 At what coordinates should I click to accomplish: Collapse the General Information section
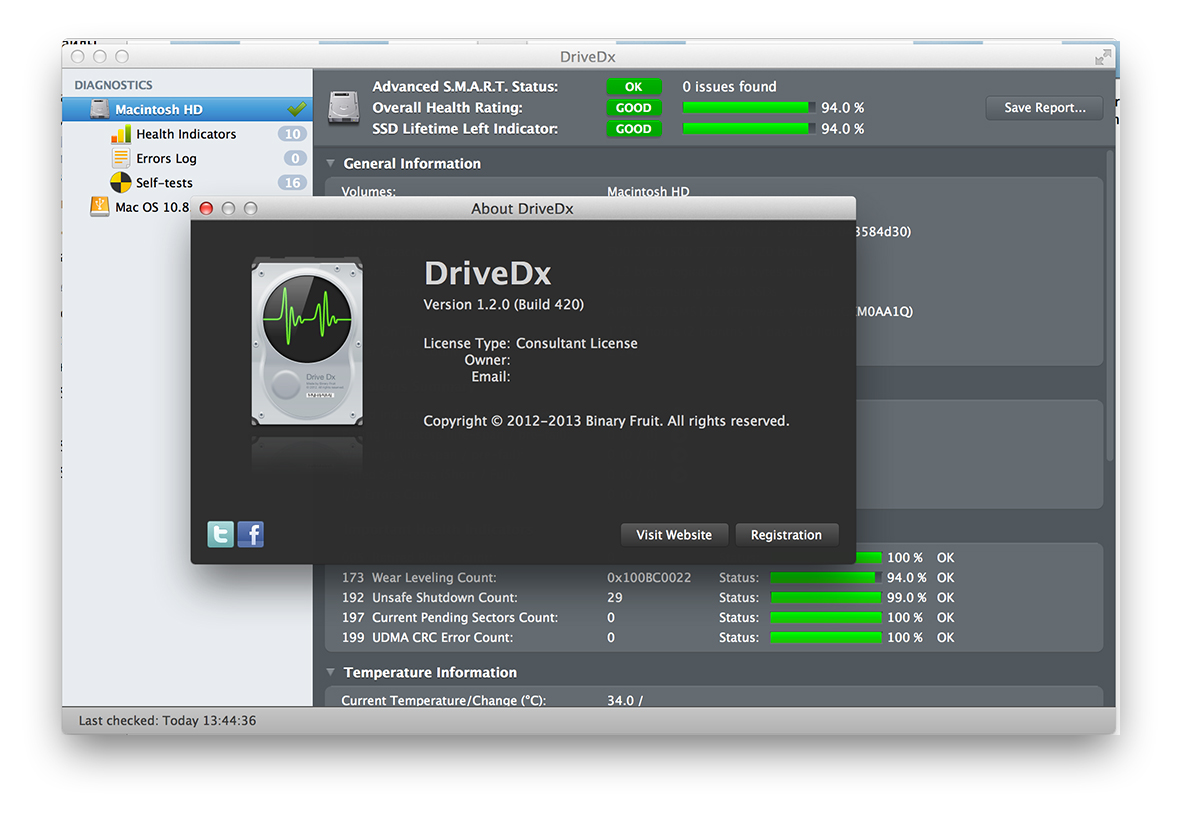tap(330, 163)
